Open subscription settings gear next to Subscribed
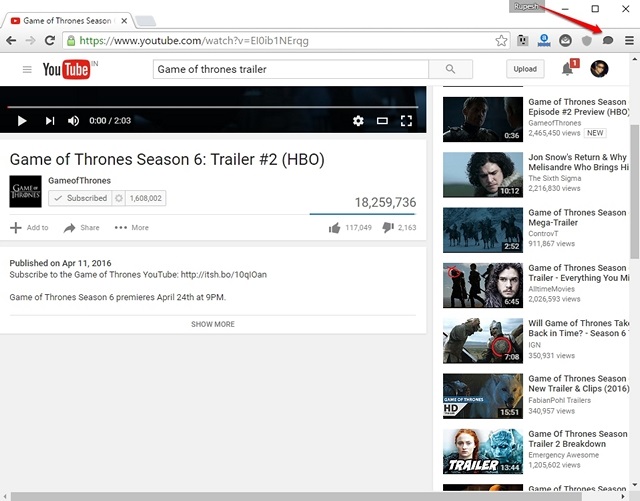Screen dimensions: 640x501 pos(119,198)
